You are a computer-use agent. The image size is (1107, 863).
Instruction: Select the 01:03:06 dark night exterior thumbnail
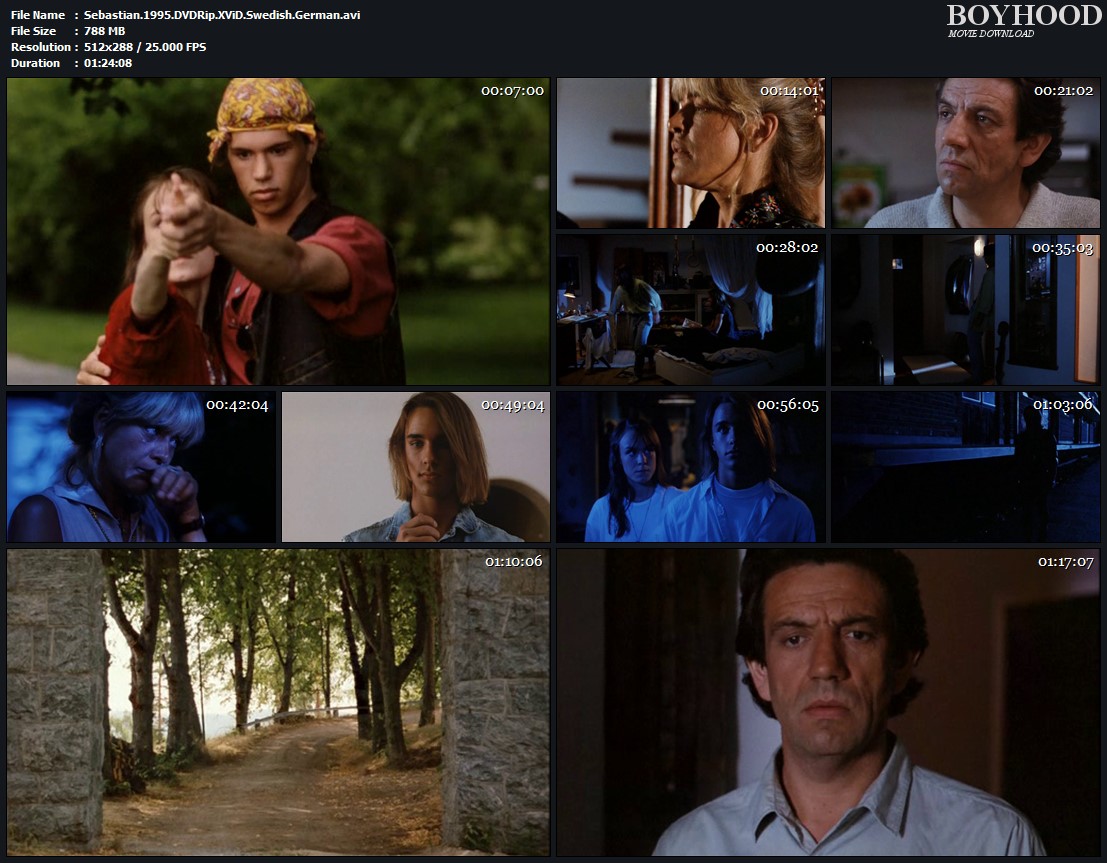coord(965,467)
